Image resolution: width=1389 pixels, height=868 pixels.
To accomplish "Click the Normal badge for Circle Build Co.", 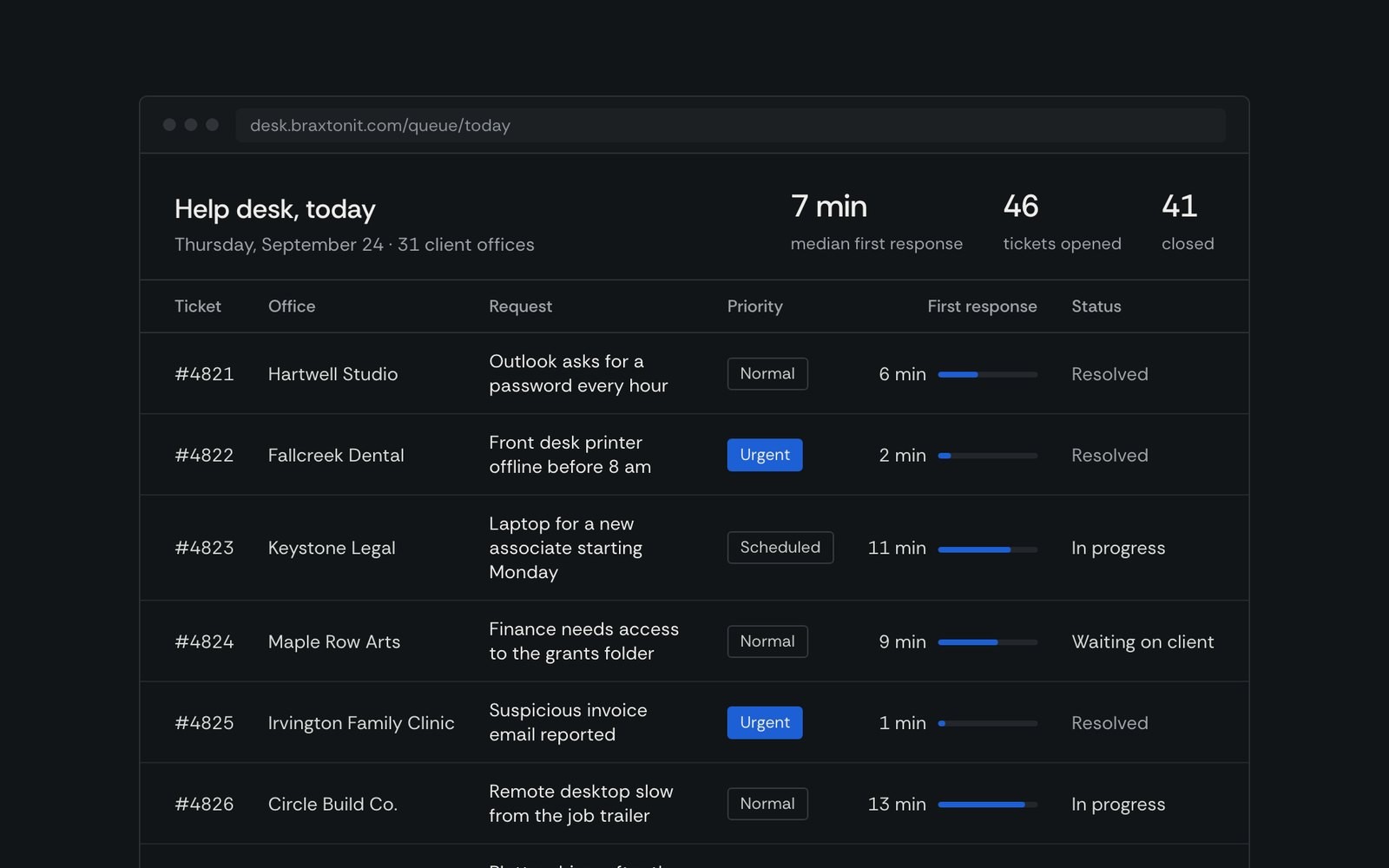I will pos(767,804).
